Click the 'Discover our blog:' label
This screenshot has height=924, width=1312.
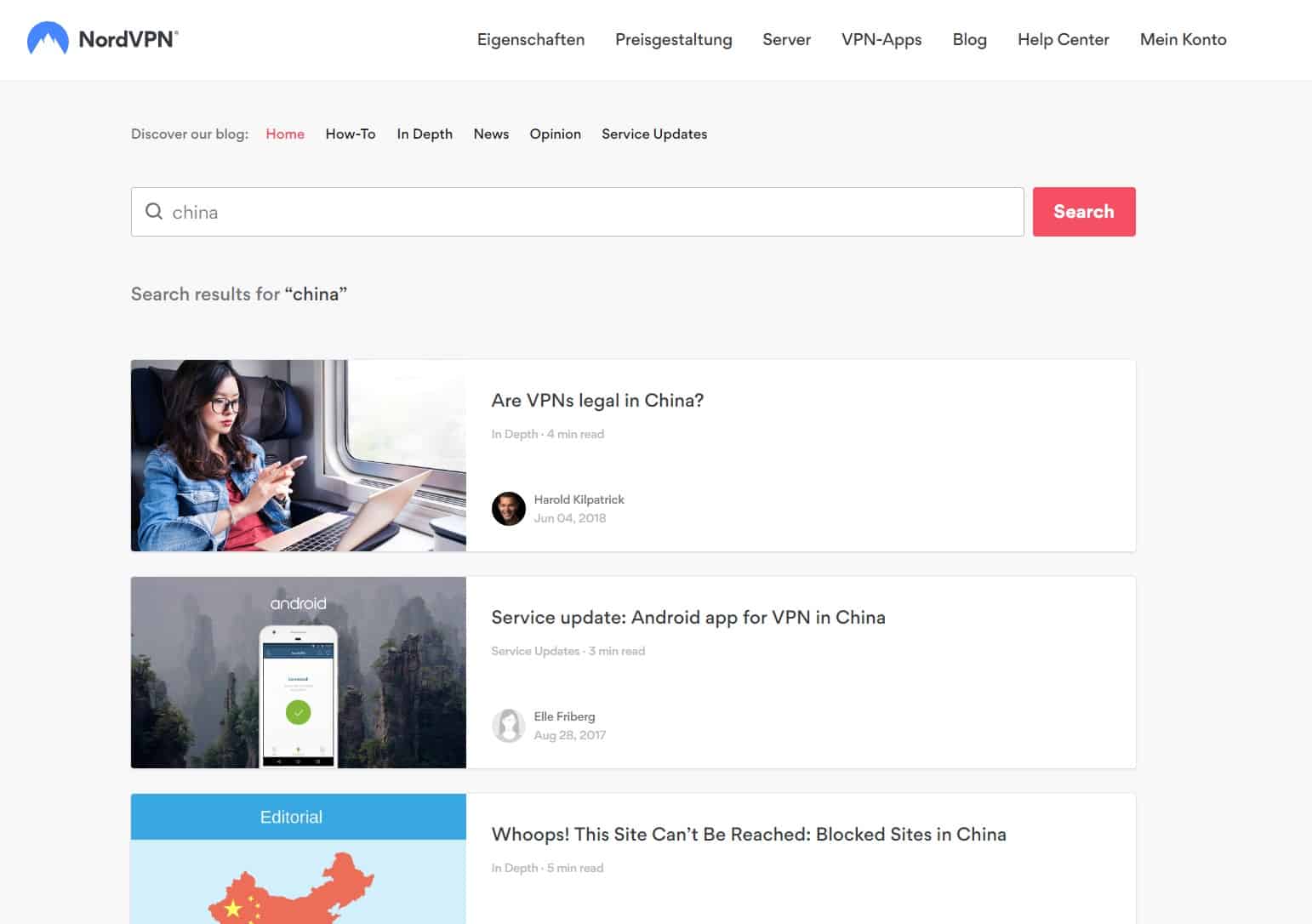[x=190, y=134]
